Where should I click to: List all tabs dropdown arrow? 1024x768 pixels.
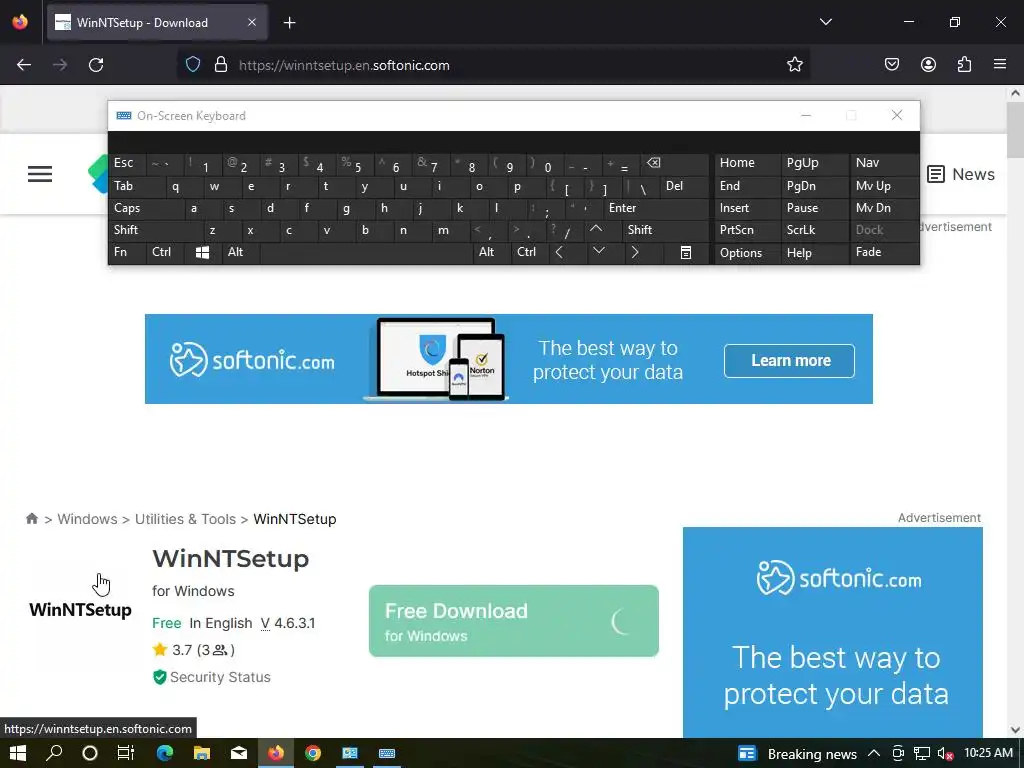(x=825, y=22)
